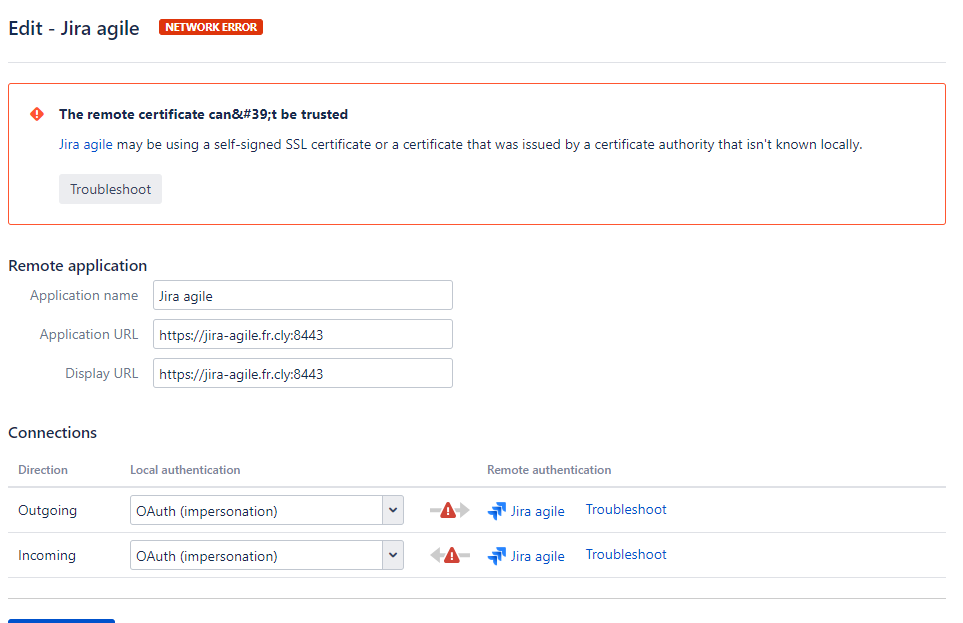Screen dimensions: 963x623
Task: Open the Jira agile link in the Incoming row
Action: click(x=537, y=556)
